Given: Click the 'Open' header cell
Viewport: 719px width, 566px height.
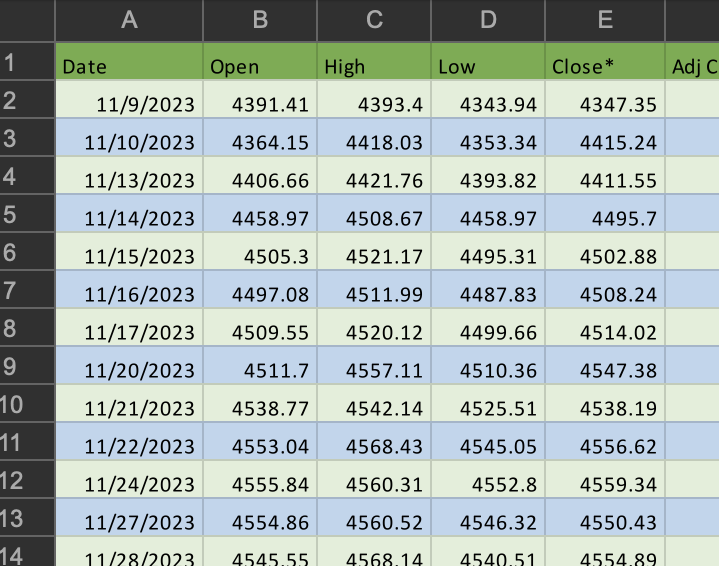Looking at the screenshot, I should [x=260, y=61].
